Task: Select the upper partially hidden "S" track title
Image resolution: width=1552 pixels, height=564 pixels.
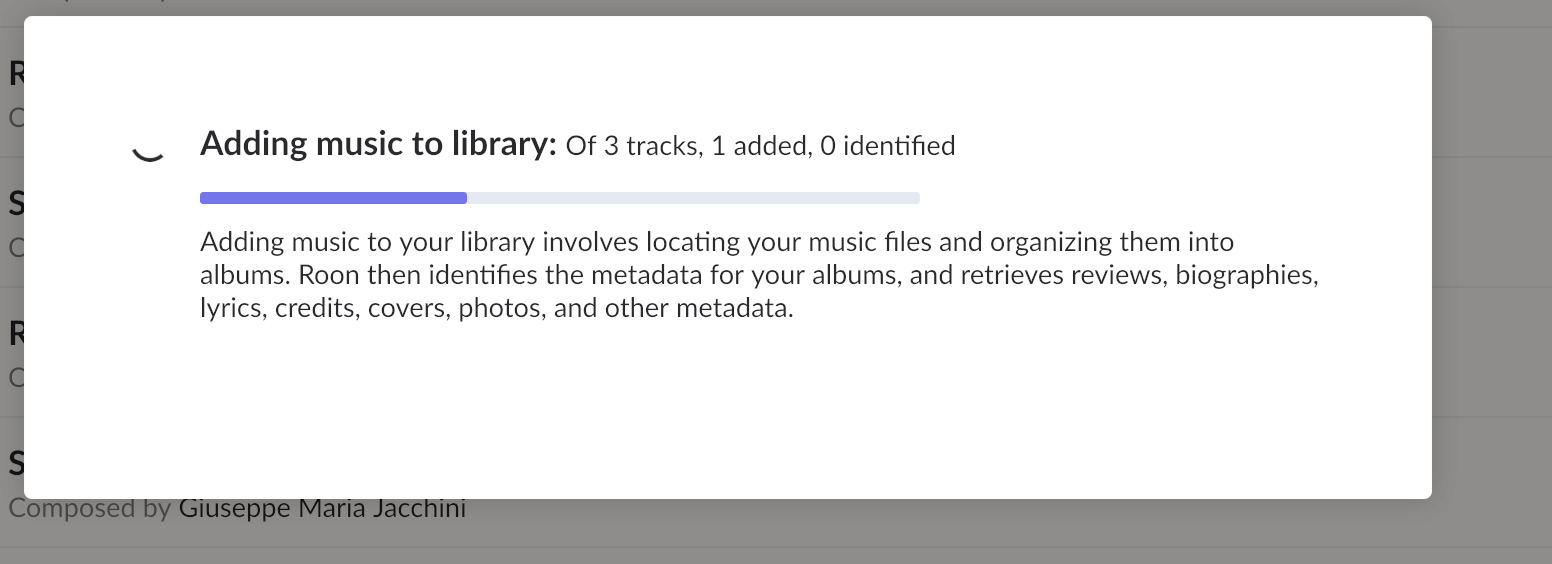Action: pyautogui.click(x=15, y=204)
